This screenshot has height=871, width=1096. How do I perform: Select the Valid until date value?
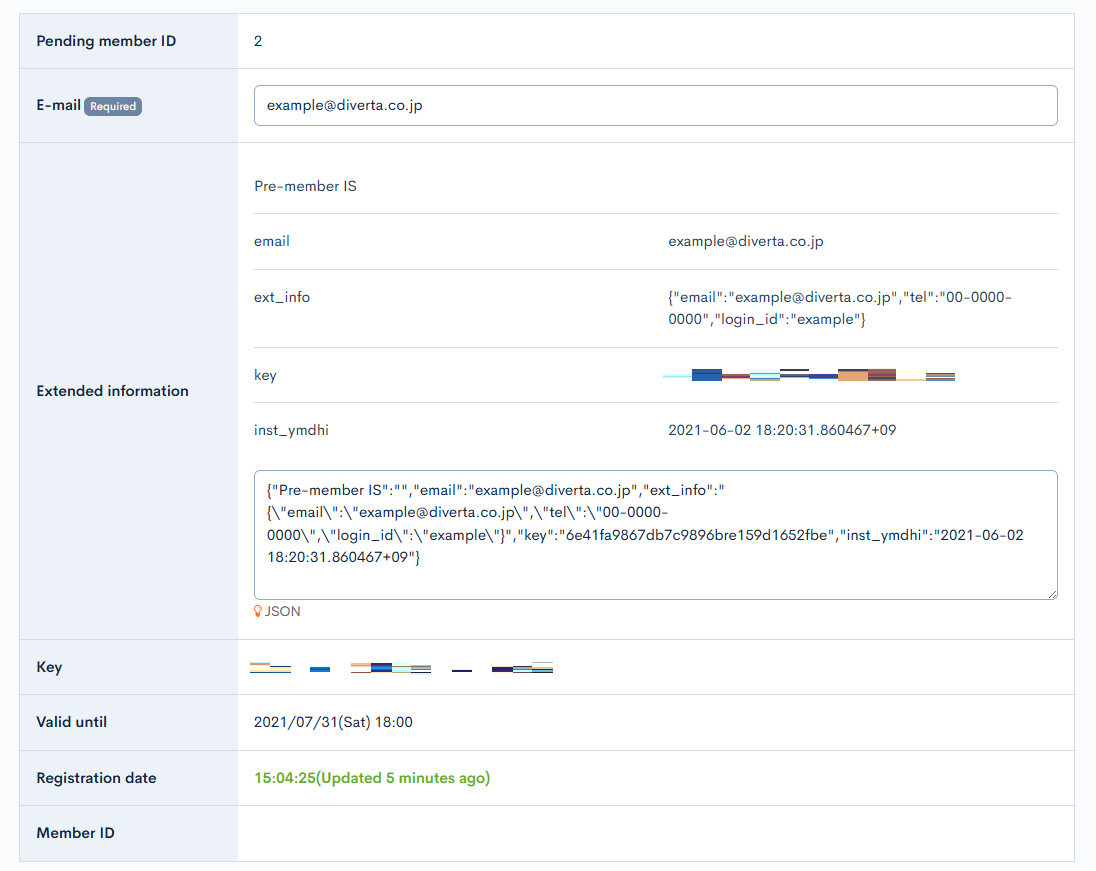[x=333, y=722]
